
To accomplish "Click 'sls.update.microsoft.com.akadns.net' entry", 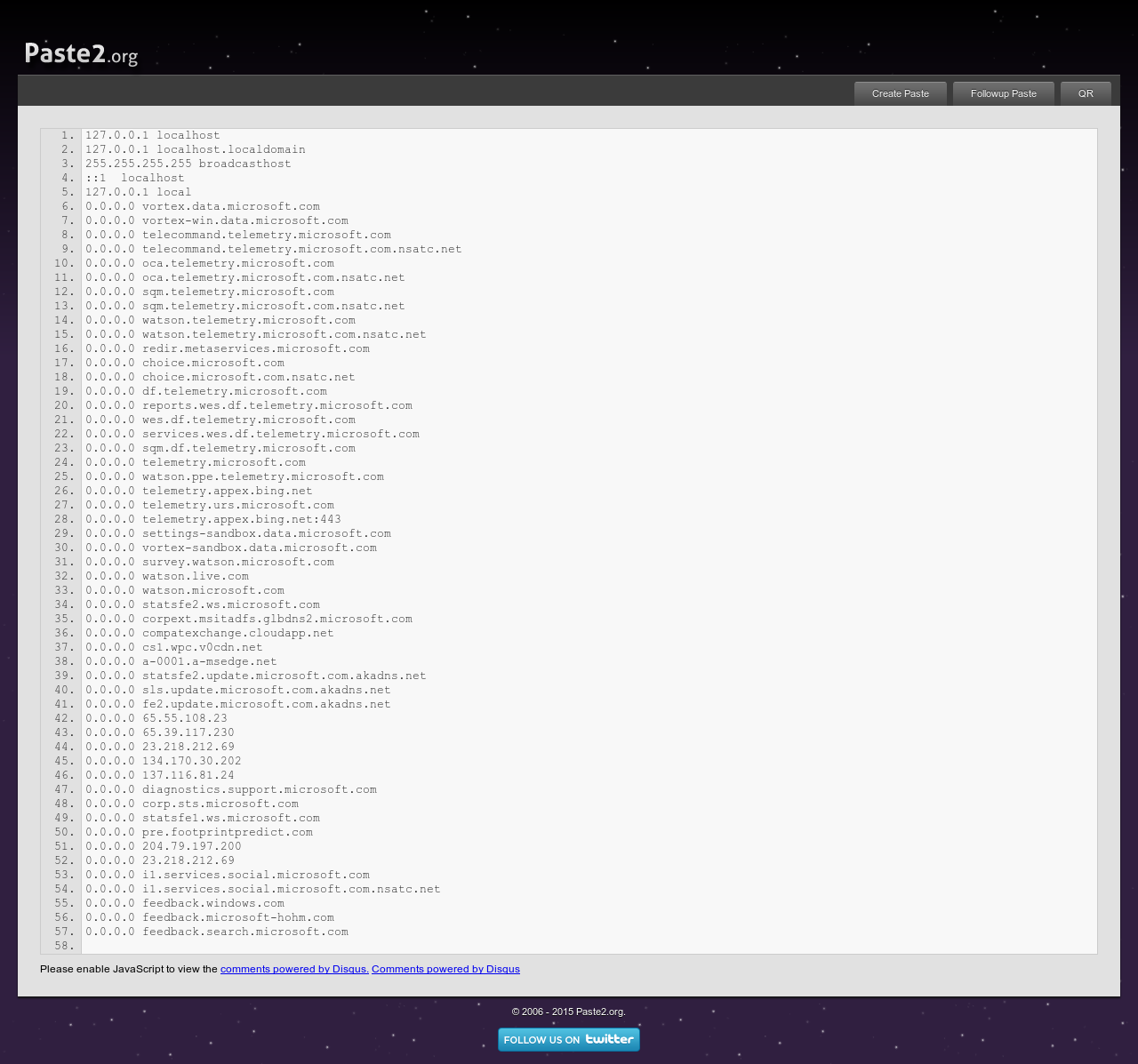I will coord(267,690).
